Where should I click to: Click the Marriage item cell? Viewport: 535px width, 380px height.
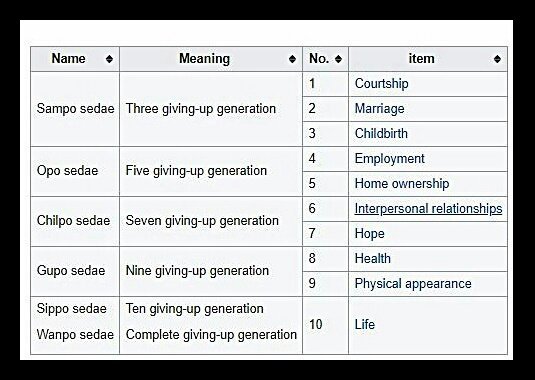tap(428, 109)
